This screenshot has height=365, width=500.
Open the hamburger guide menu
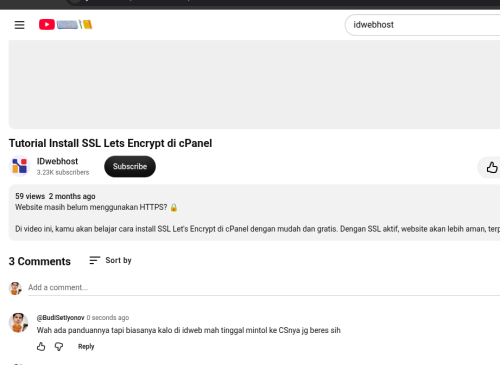pos(19,25)
